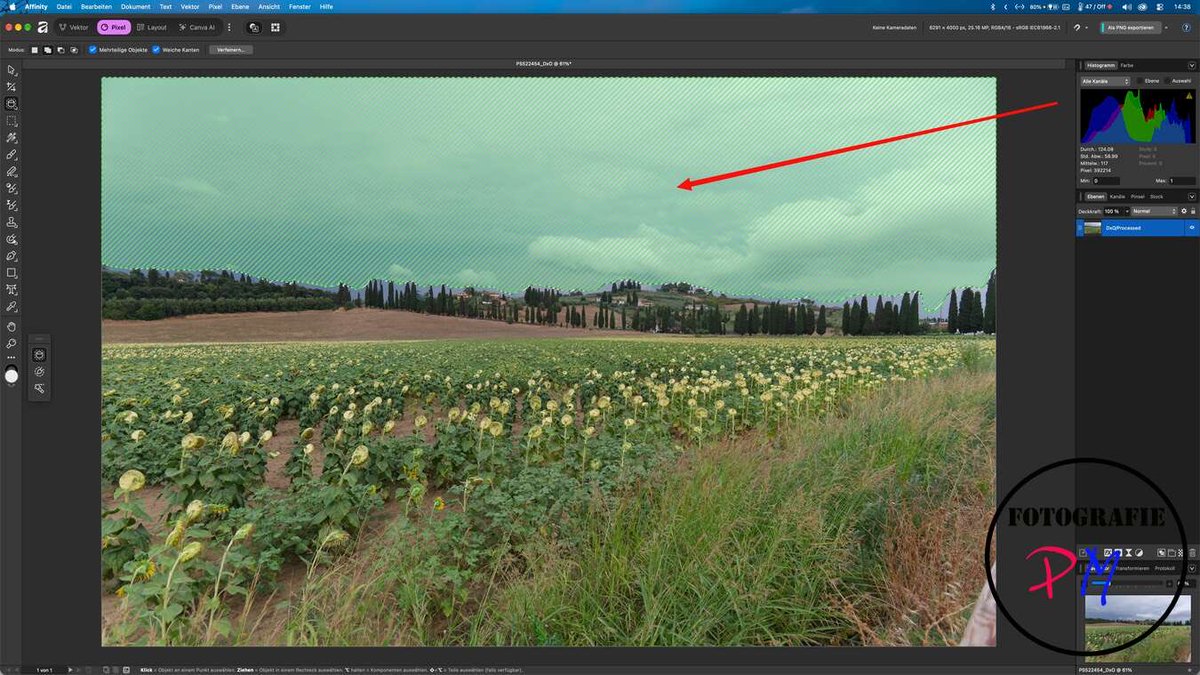Click the Histogramm Min input field
Image resolution: width=1200 pixels, height=675 pixels.
click(1106, 181)
